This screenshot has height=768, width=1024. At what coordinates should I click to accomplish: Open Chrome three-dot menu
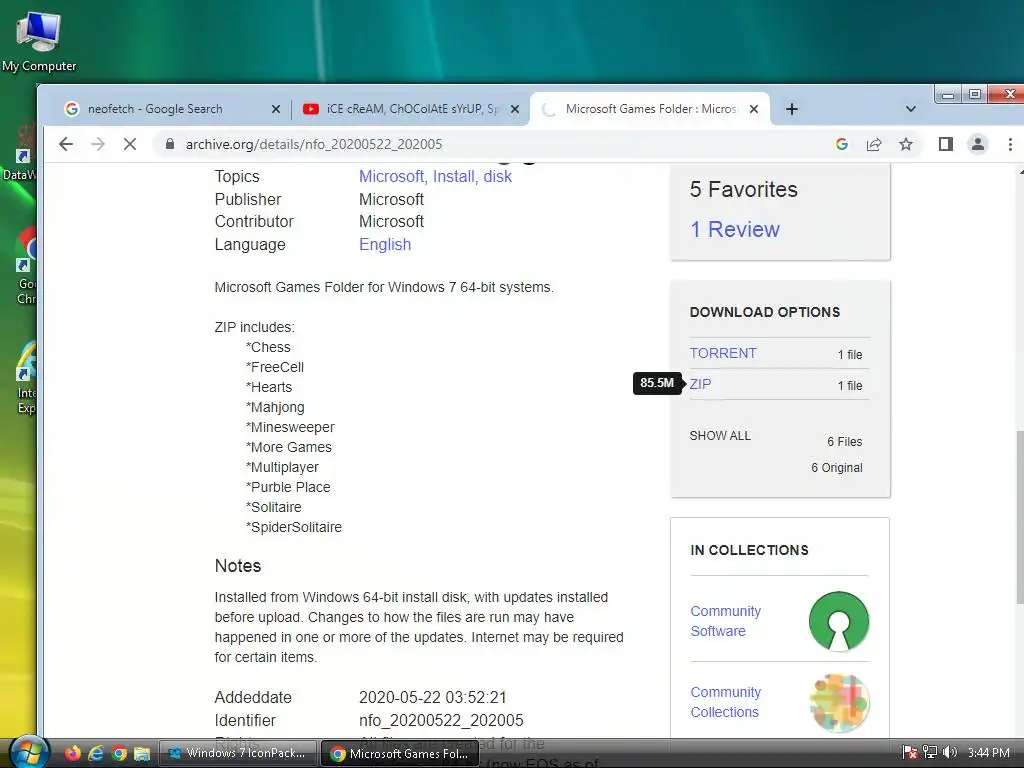(x=1010, y=144)
